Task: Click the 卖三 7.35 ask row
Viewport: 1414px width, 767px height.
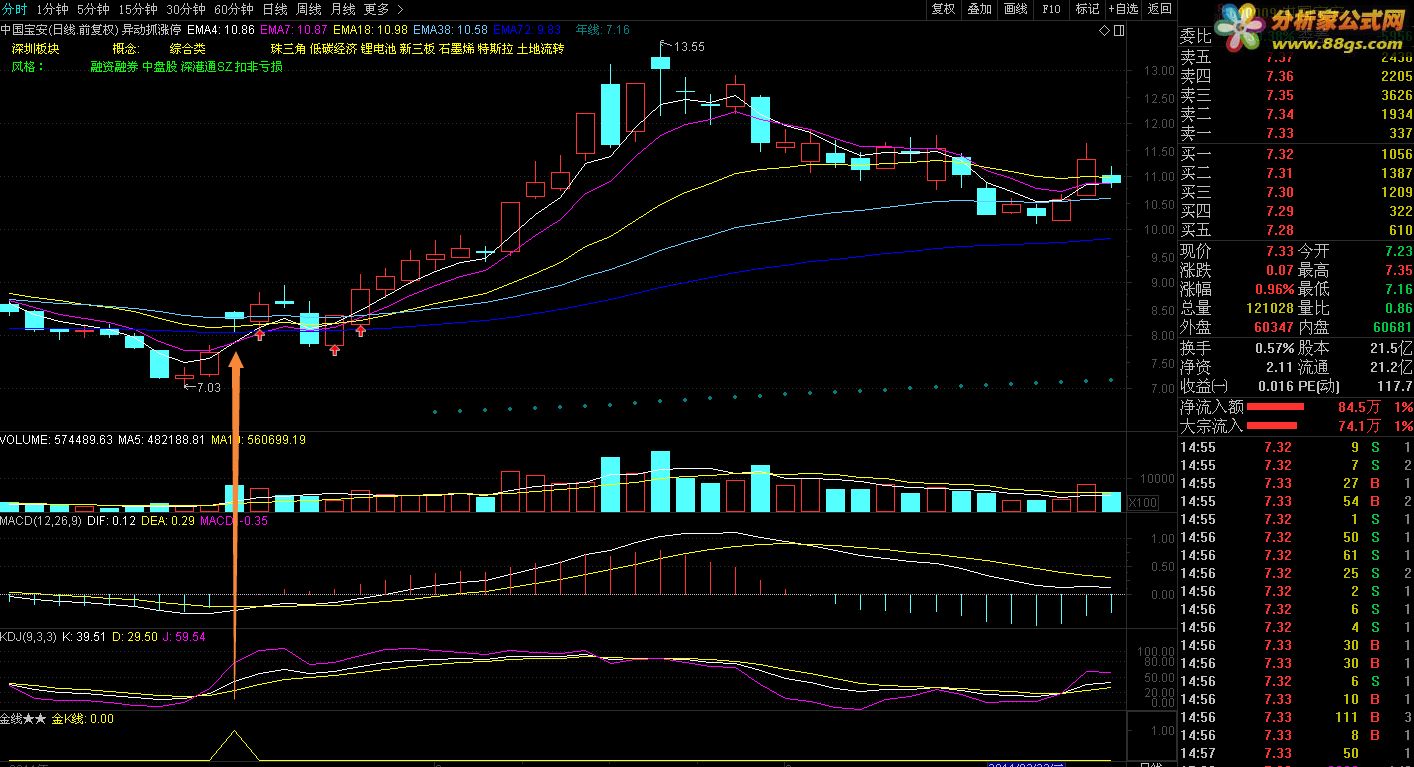Action: pyautogui.click(x=1296, y=95)
